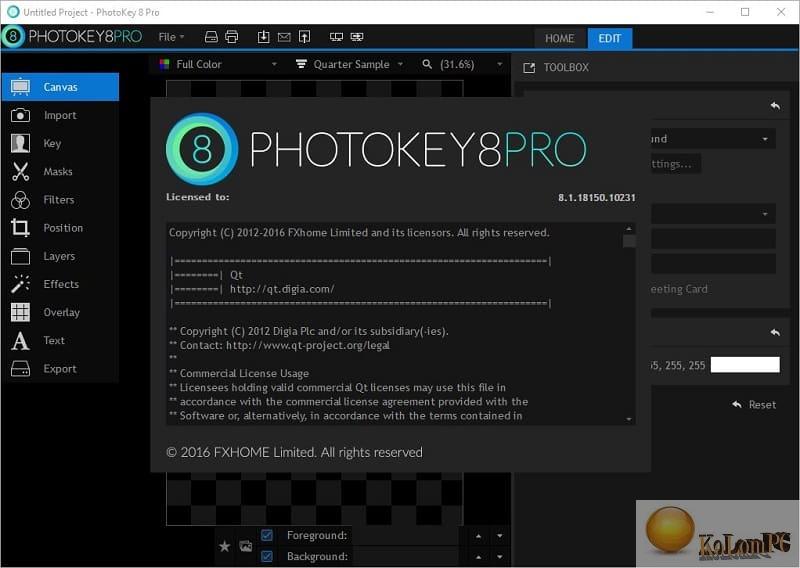Viewport: 800px width, 568px height.
Task: Click the 255, 255 color value field
Action: click(x=678, y=365)
